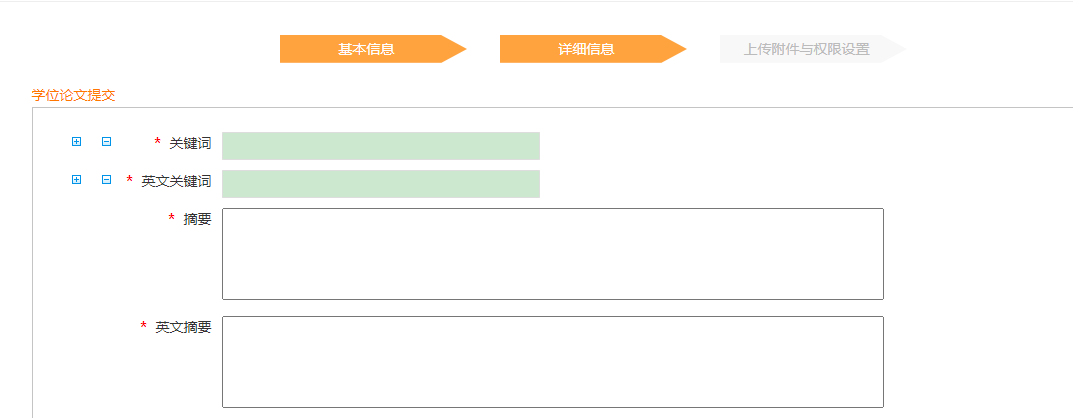Click the 英文关键词 field label
Image resolution: width=1073 pixels, height=418 pixels.
point(176,182)
